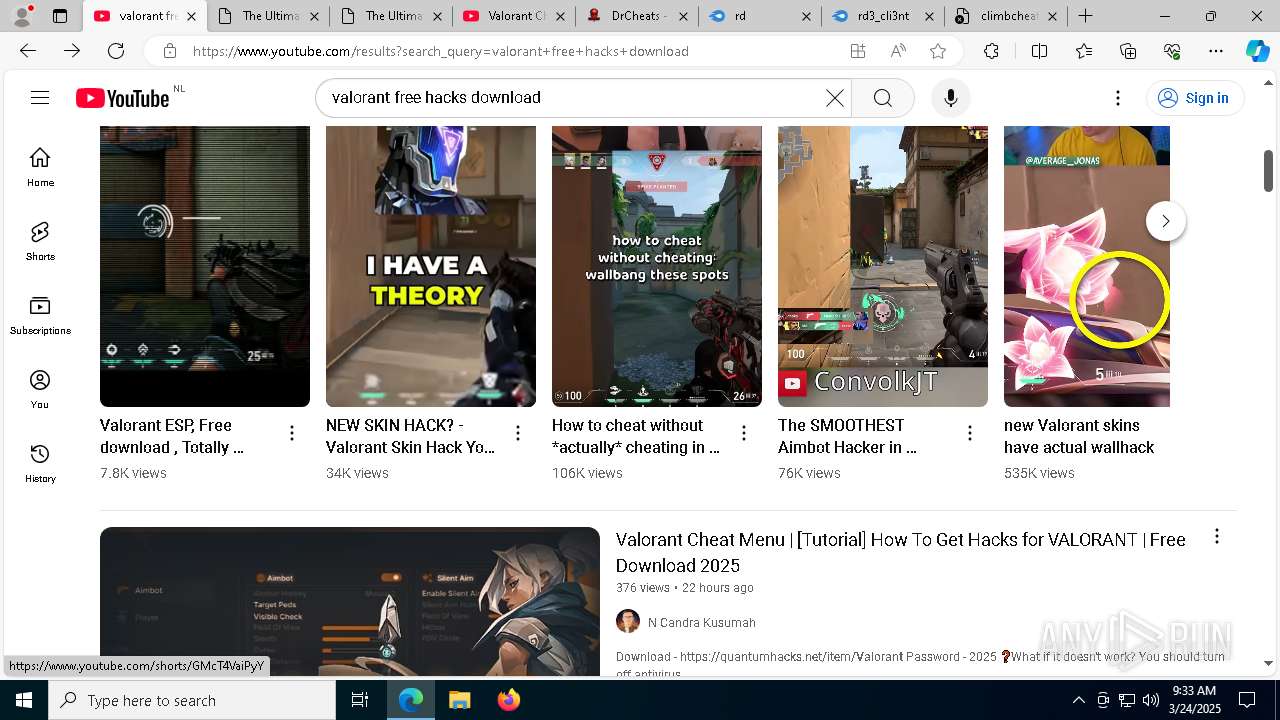Open wallbang spots short thumbnail
Image resolution: width=1280 pixels, height=720 pixels.
[657, 266]
